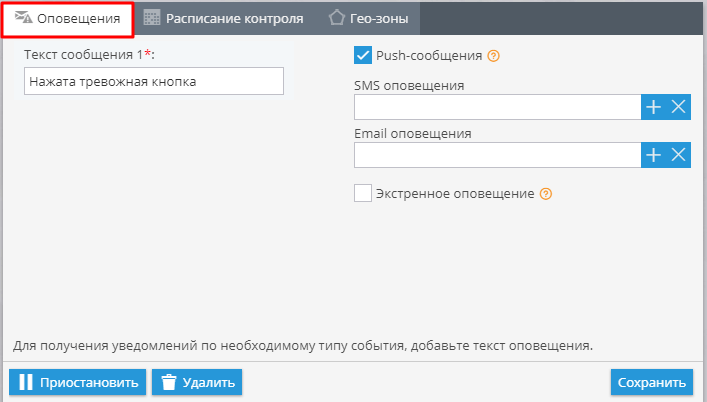The width and height of the screenshot is (707, 402).
Task: Open the Гео-зоны tab
Action: pyautogui.click(x=368, y=19)
